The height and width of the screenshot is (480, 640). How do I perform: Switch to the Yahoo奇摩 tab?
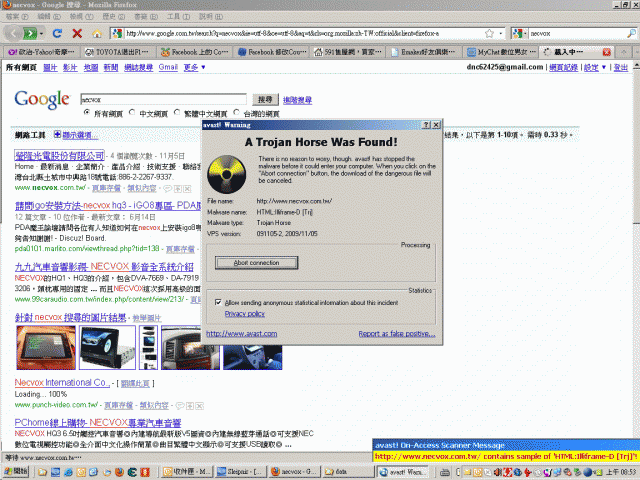point(41,52)
